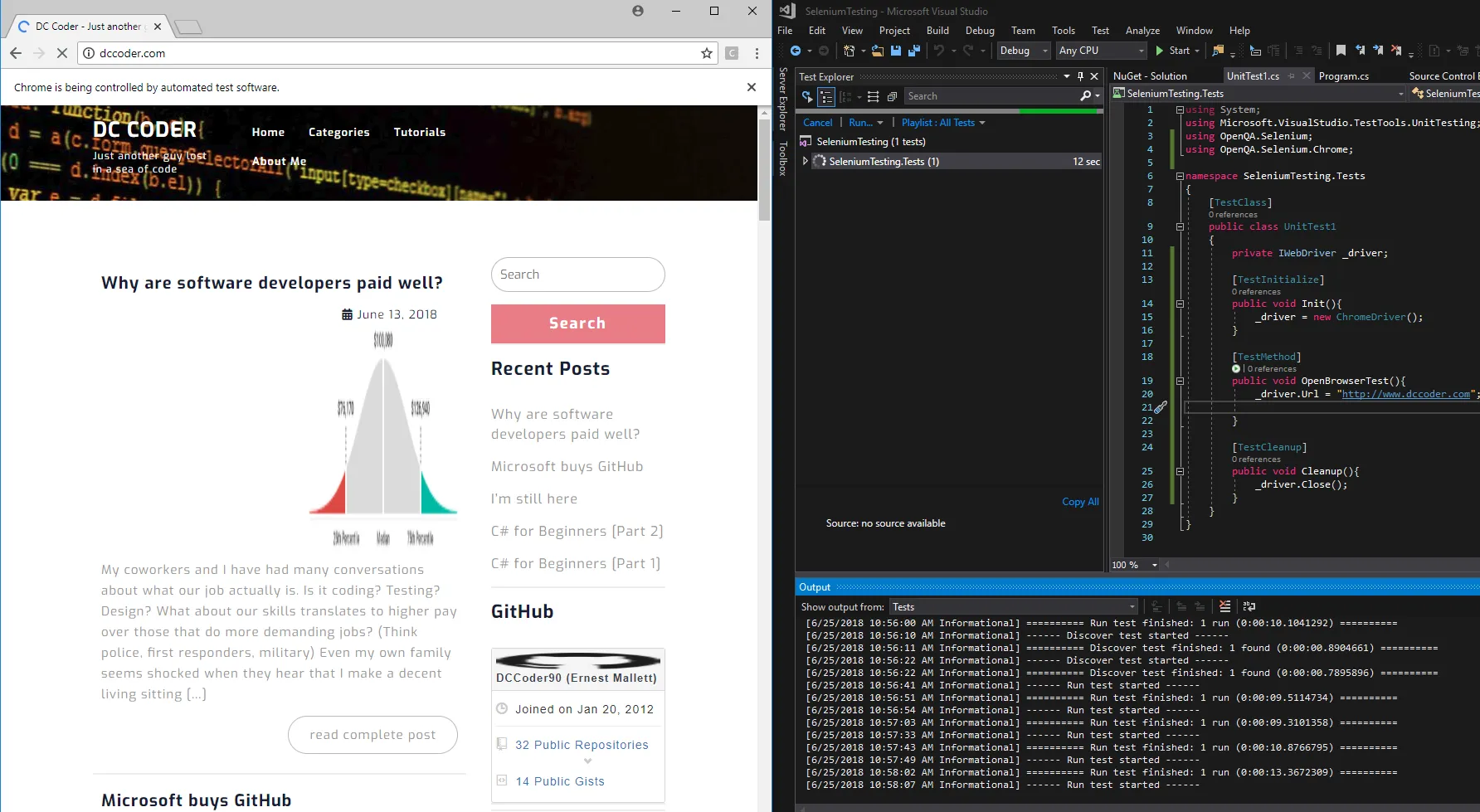This screenshot has height=812, width=1480.
Task: Toggle bookmark icon in Visual Studio toolbar
Action: (x=1341, y=51)
